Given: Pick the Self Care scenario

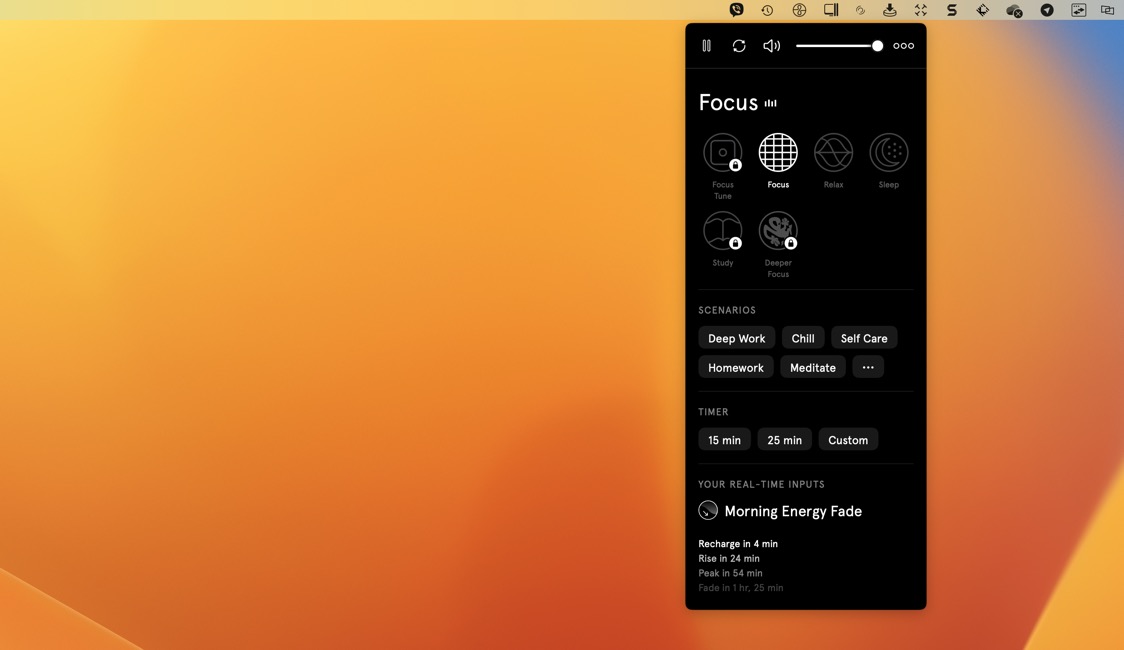Looking at the screenshot, I should tap(864, 338).
